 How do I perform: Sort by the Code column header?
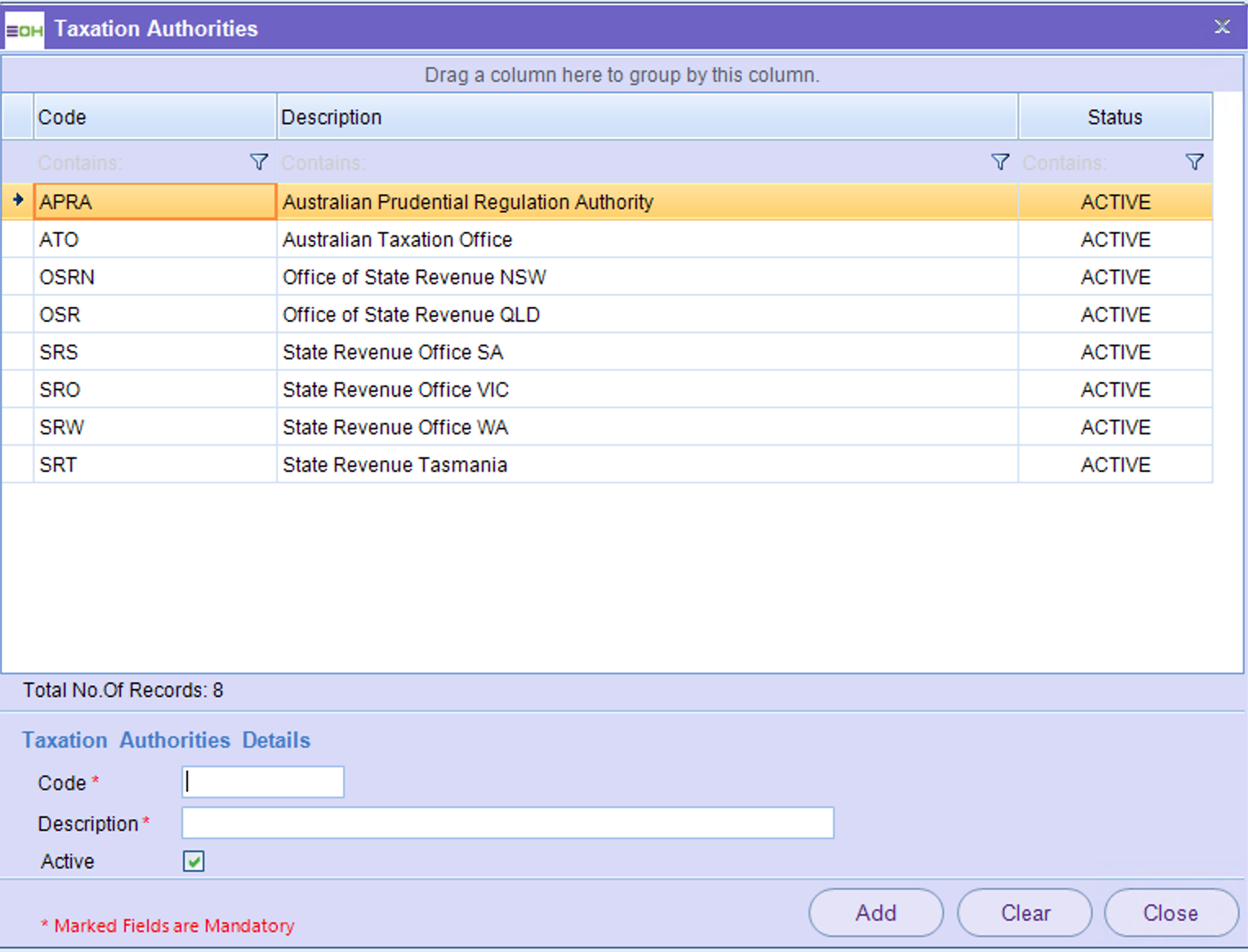(154, 117)
